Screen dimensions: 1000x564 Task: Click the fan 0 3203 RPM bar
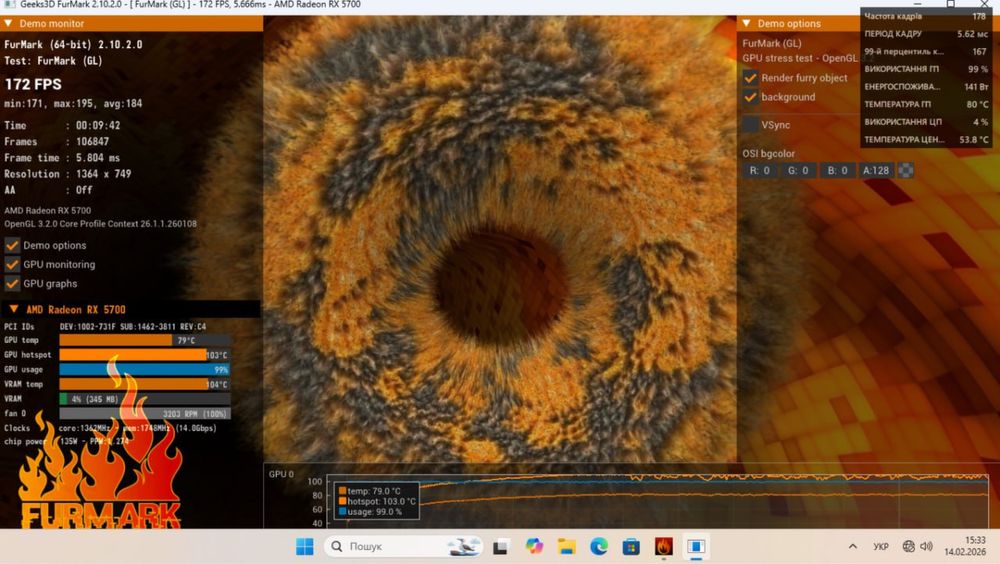145,414
